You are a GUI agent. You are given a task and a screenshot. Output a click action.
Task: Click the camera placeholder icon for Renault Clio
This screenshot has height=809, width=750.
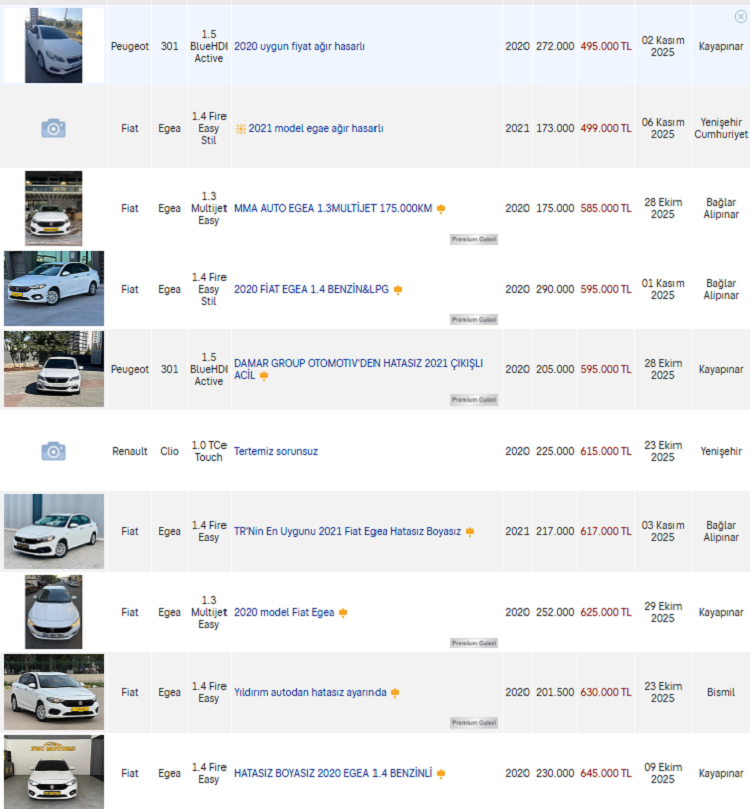tap(53, 451)
